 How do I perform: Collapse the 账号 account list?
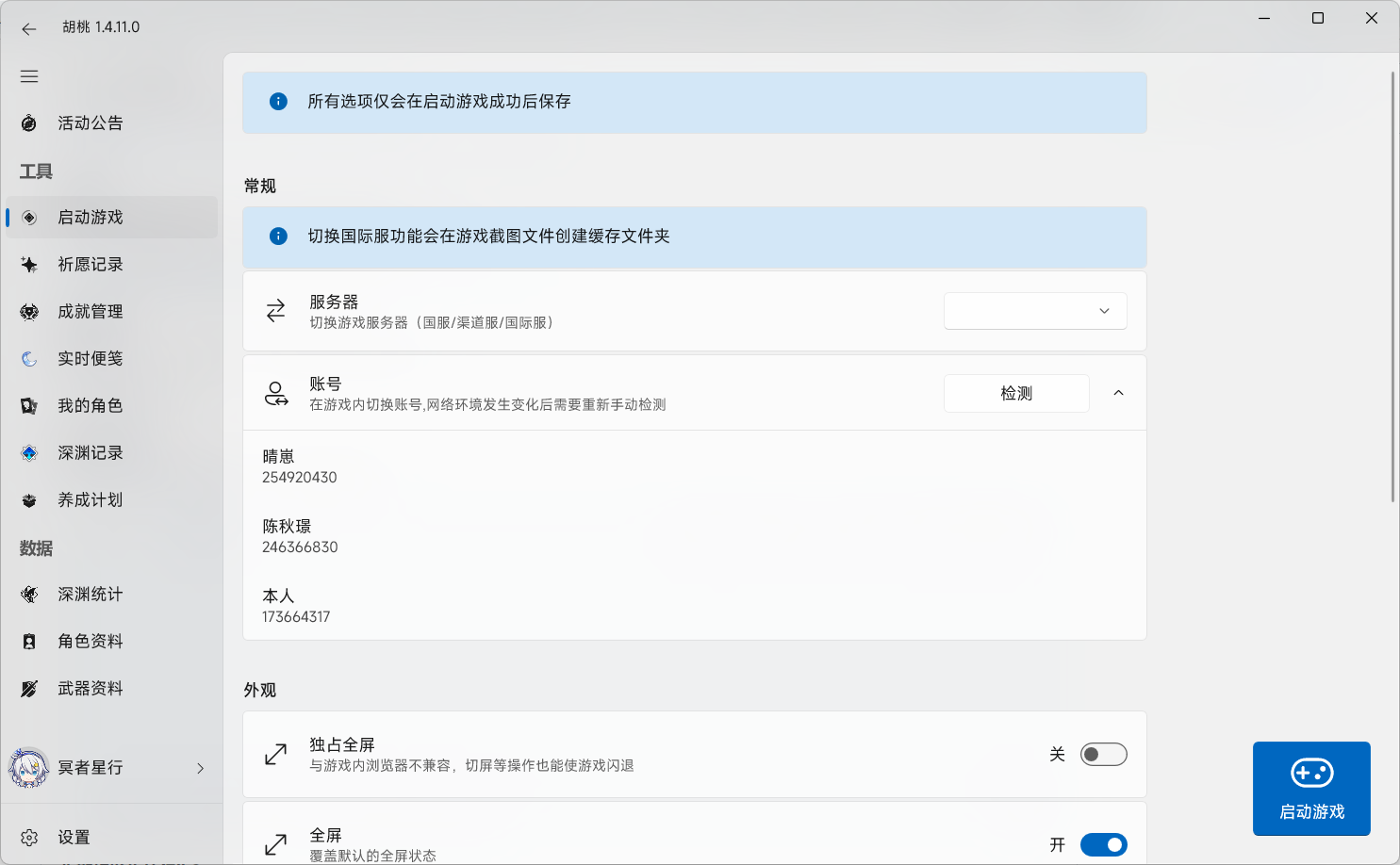click(x=1118, y=393)
